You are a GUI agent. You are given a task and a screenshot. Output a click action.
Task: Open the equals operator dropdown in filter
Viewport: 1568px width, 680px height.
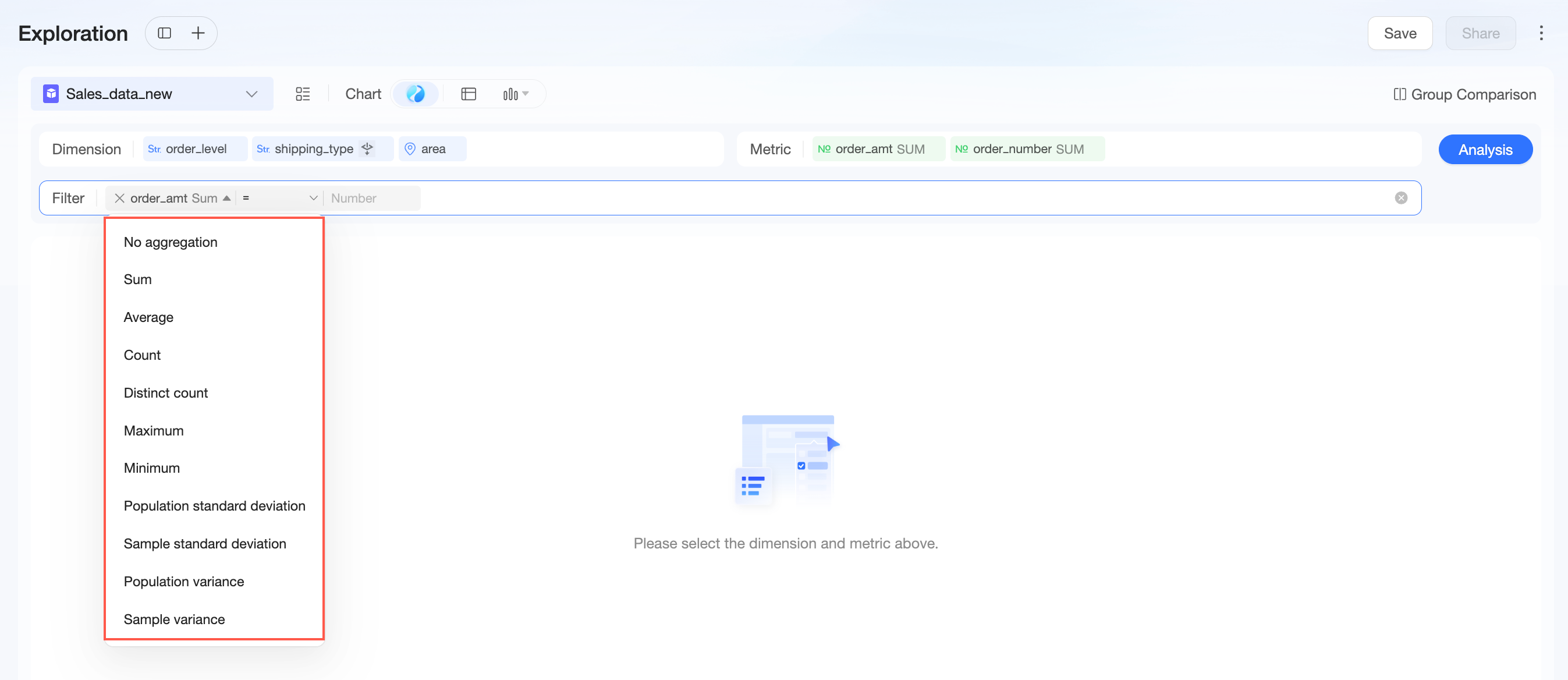click(280, 198)
